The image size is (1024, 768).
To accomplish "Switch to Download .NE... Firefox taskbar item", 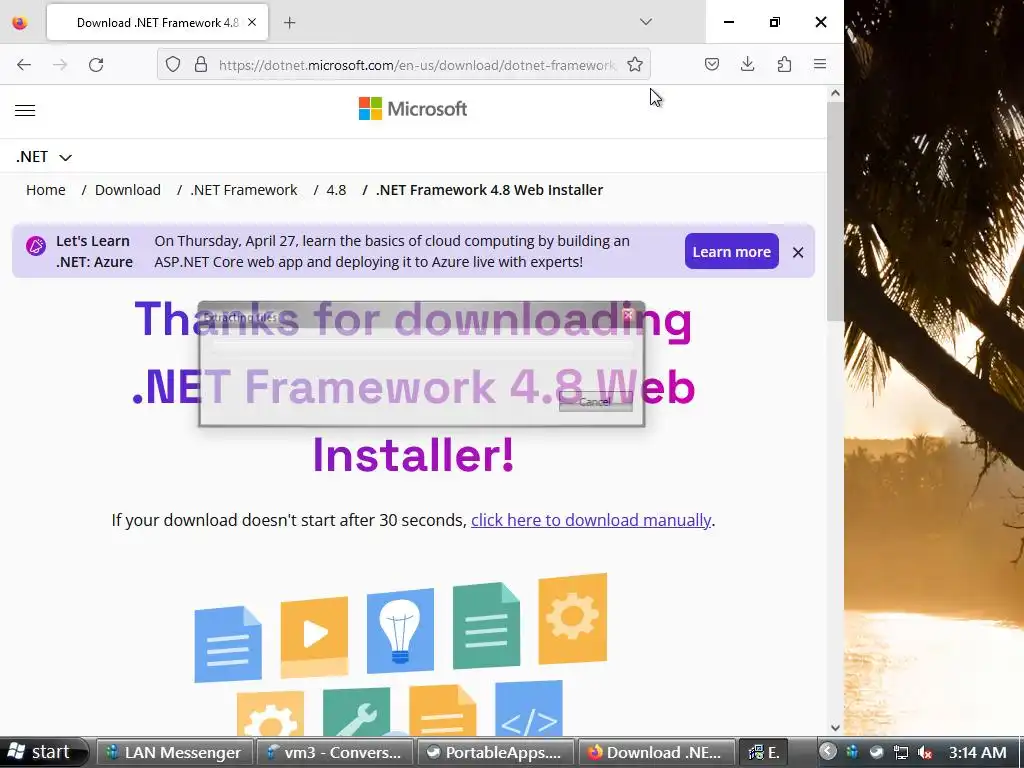I will 656,753.
